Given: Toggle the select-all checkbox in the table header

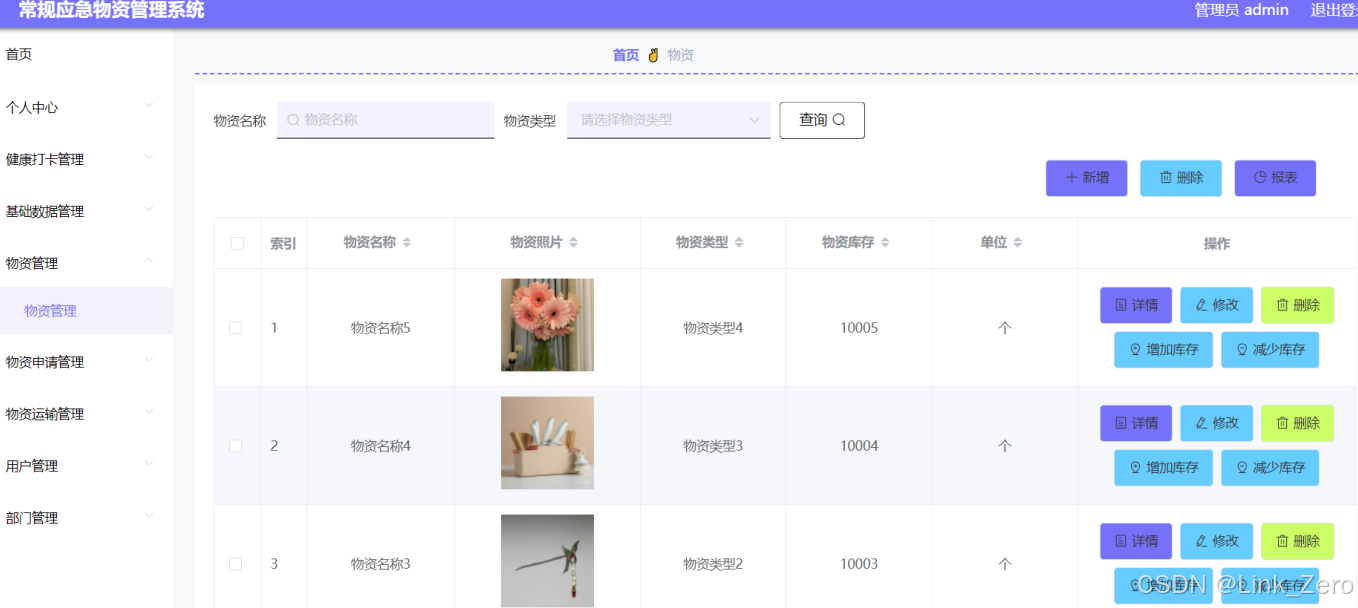Looking at the screenshot, I should pyautogui.click(x=236, y=242).
